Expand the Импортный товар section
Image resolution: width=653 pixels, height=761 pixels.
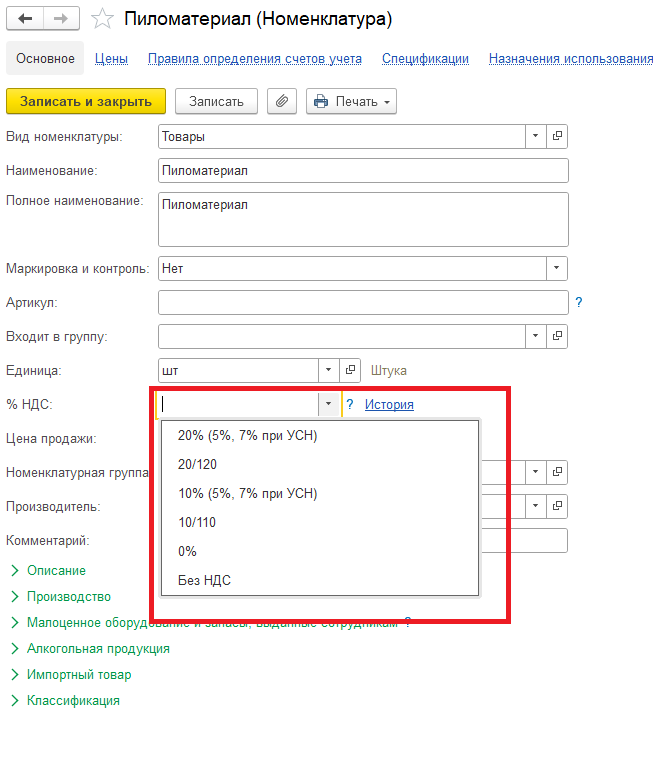(x=78, y=674)
